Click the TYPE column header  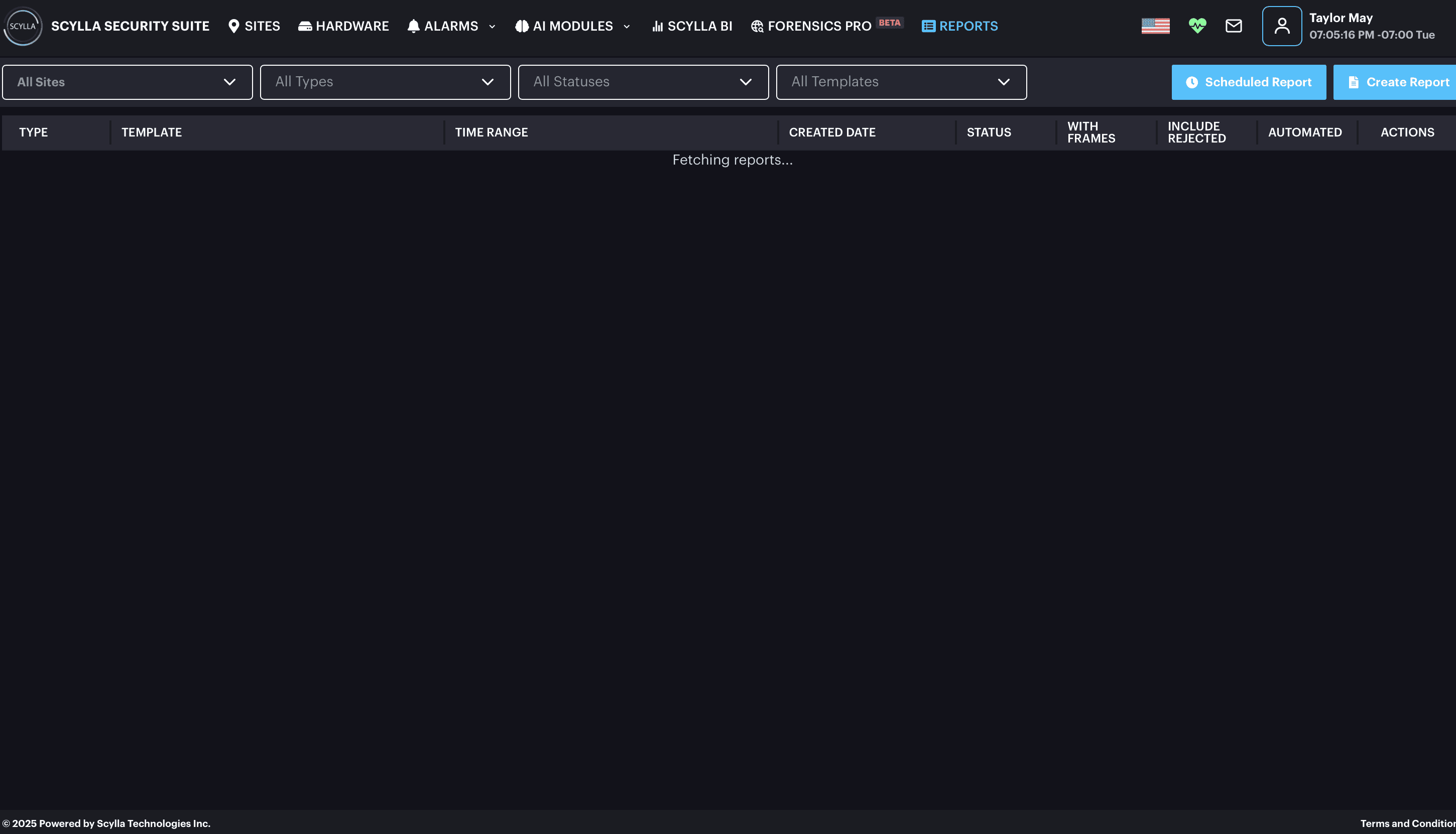[33, 132]
